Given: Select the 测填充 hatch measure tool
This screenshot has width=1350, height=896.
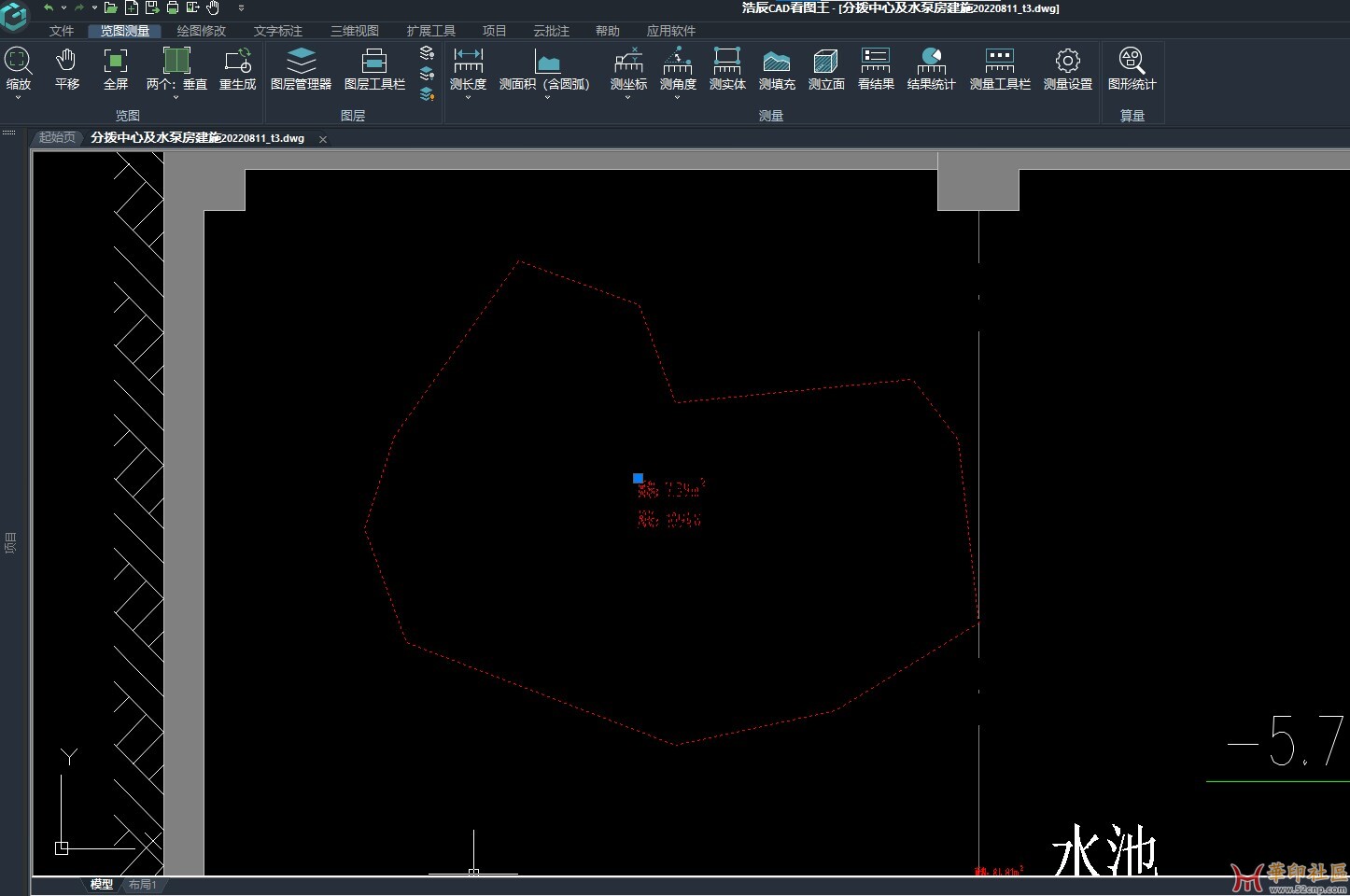Looking at the screenshot, I should [x=777, y=69].
